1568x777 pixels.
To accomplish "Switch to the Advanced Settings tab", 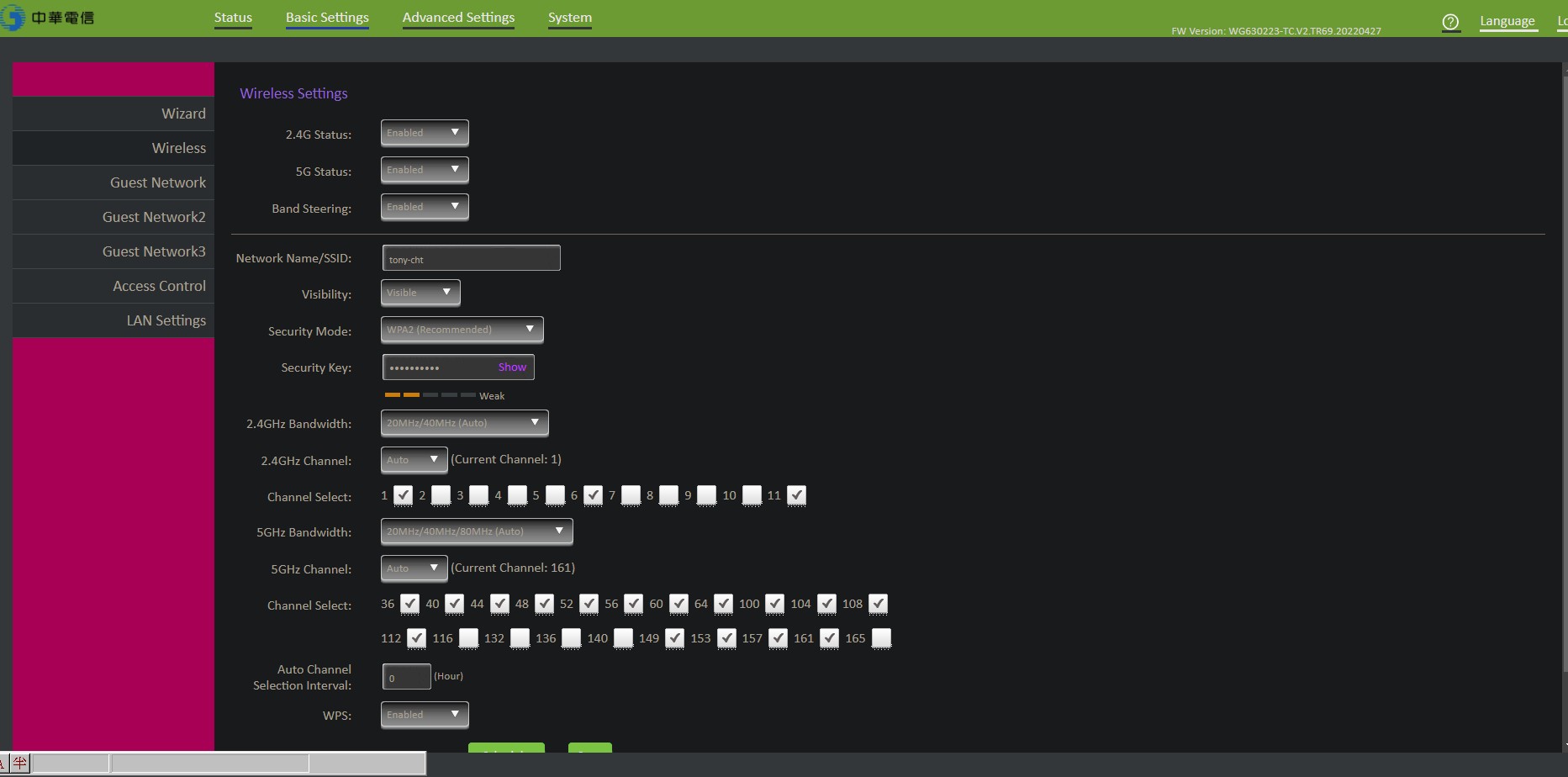I will pos(458,18).
